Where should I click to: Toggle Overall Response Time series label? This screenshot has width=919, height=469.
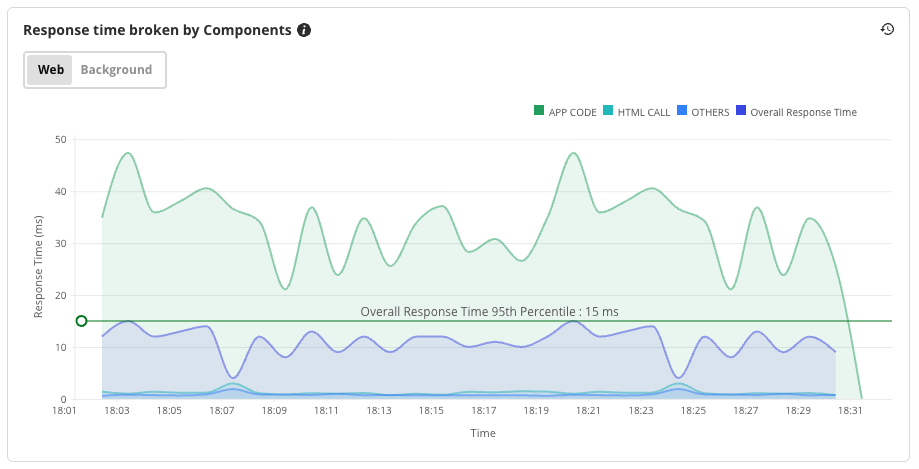click(x=803, y=113)
